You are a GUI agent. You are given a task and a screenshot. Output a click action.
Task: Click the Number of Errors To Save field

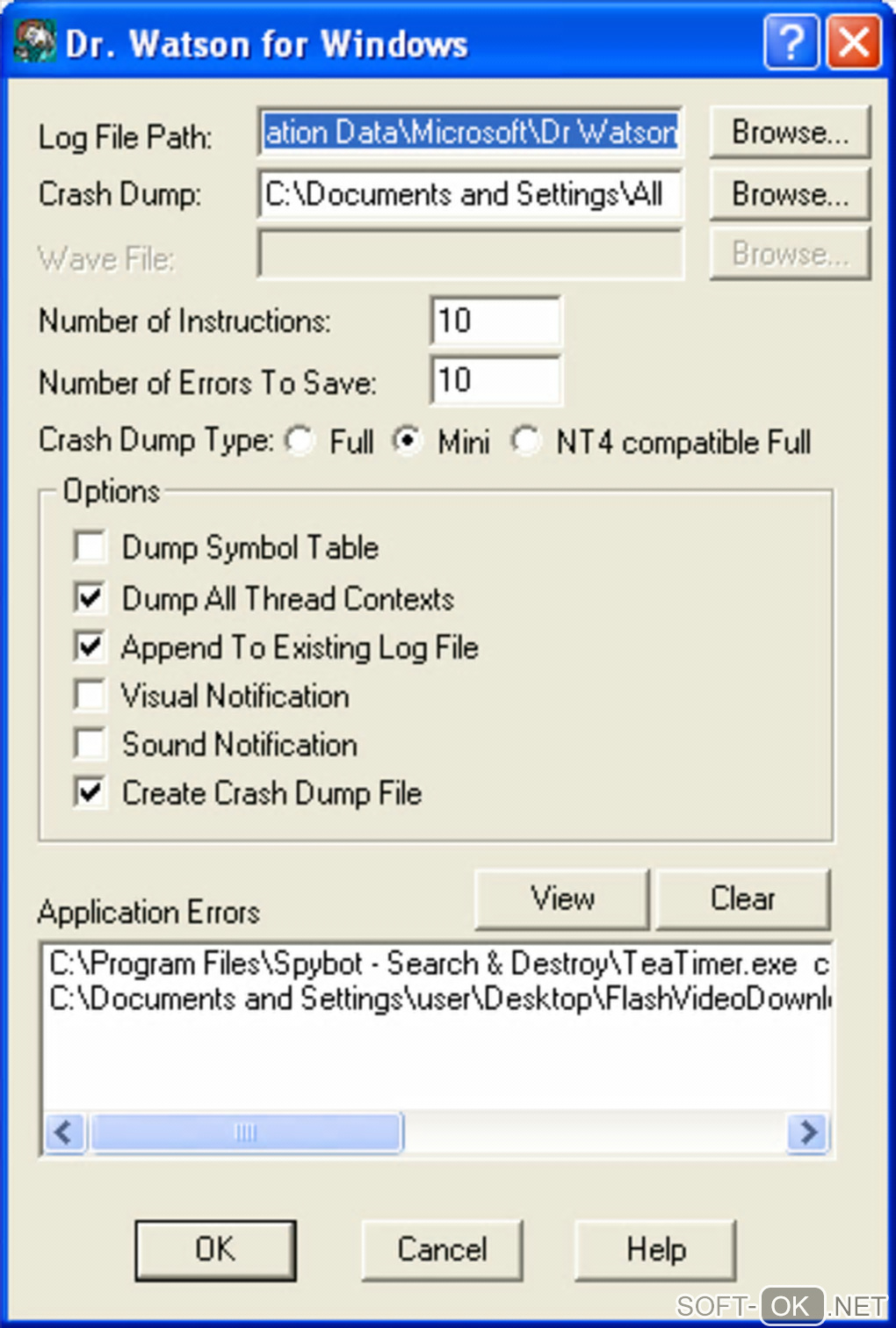click(x=495, y=380)
